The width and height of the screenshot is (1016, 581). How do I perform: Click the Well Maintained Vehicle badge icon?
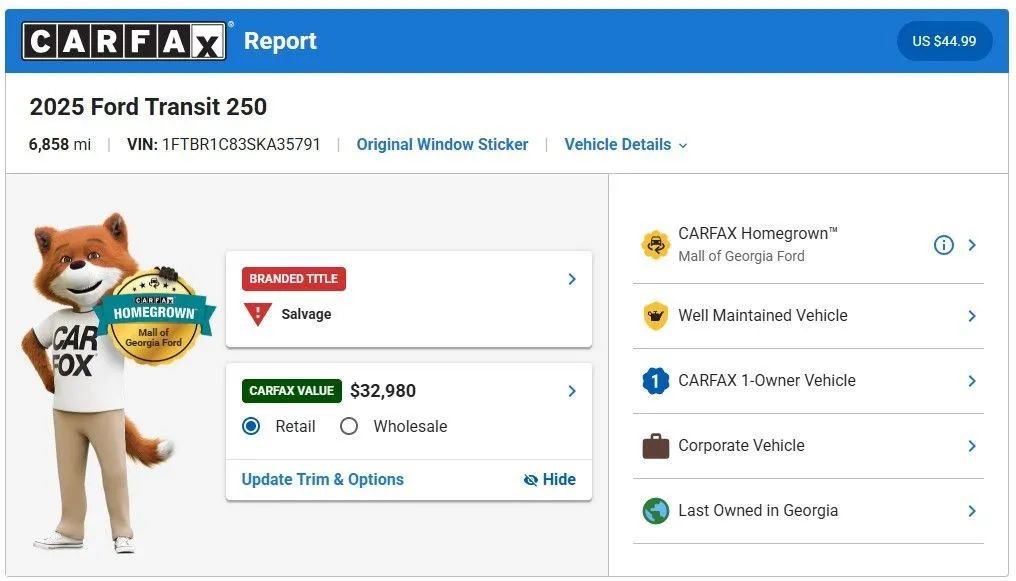[655, 316]
